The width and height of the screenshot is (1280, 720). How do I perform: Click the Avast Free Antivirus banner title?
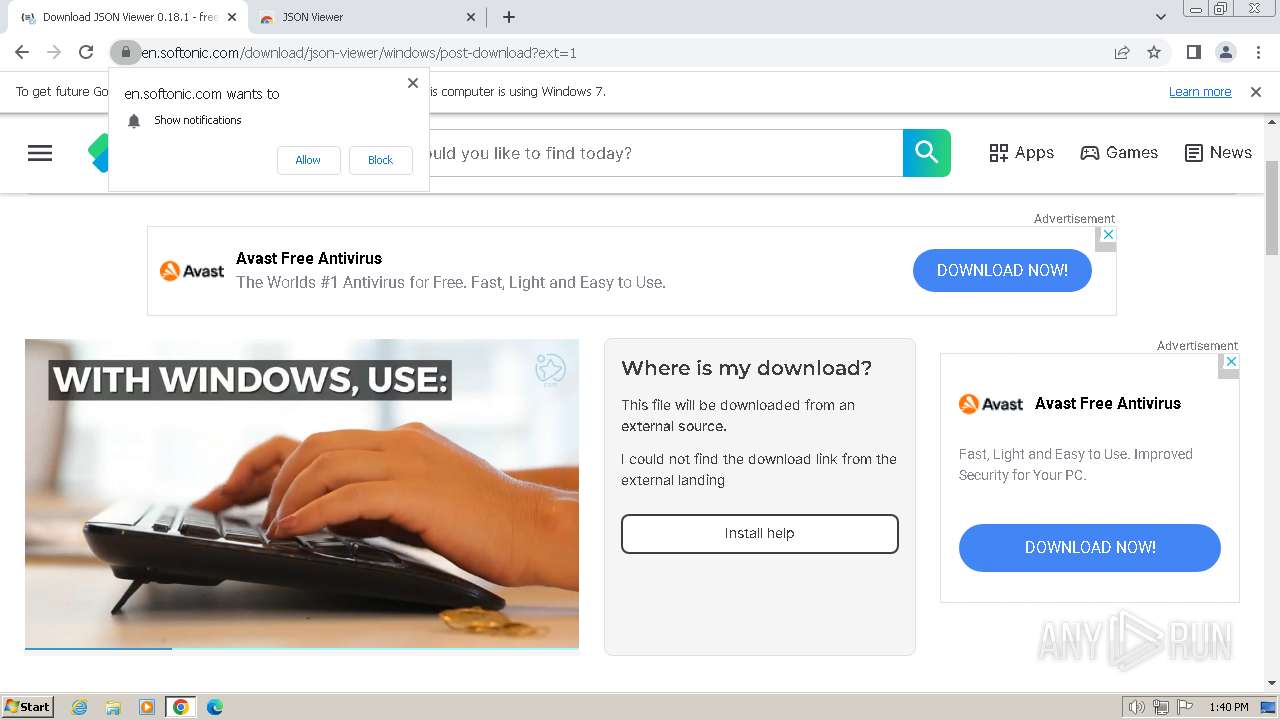[x=309, y=258]
